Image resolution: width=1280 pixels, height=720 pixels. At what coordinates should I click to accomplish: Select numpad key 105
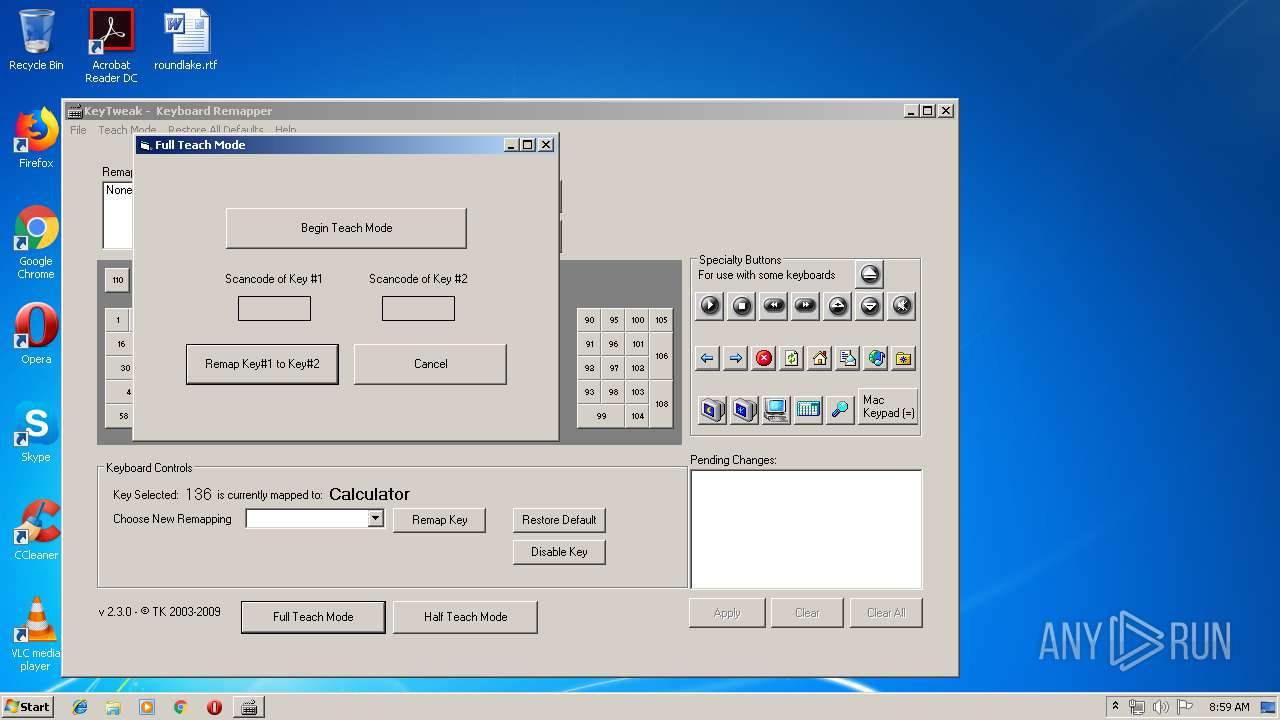point(662,320)
